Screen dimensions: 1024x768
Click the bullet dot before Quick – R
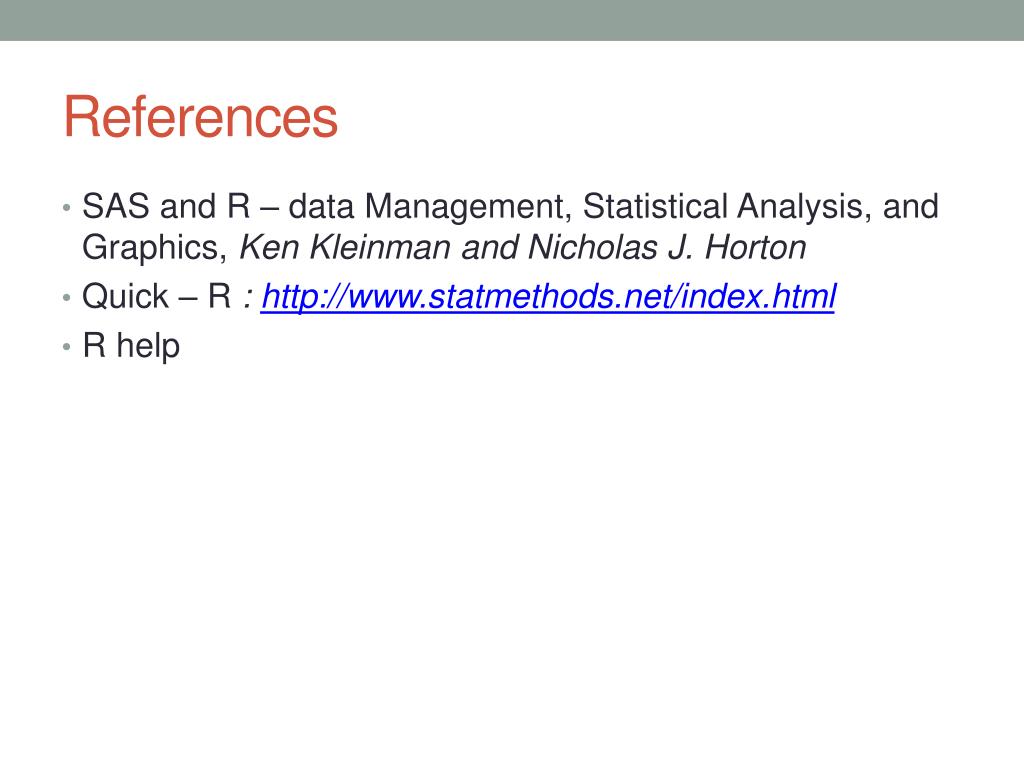[x=67, y=298]
